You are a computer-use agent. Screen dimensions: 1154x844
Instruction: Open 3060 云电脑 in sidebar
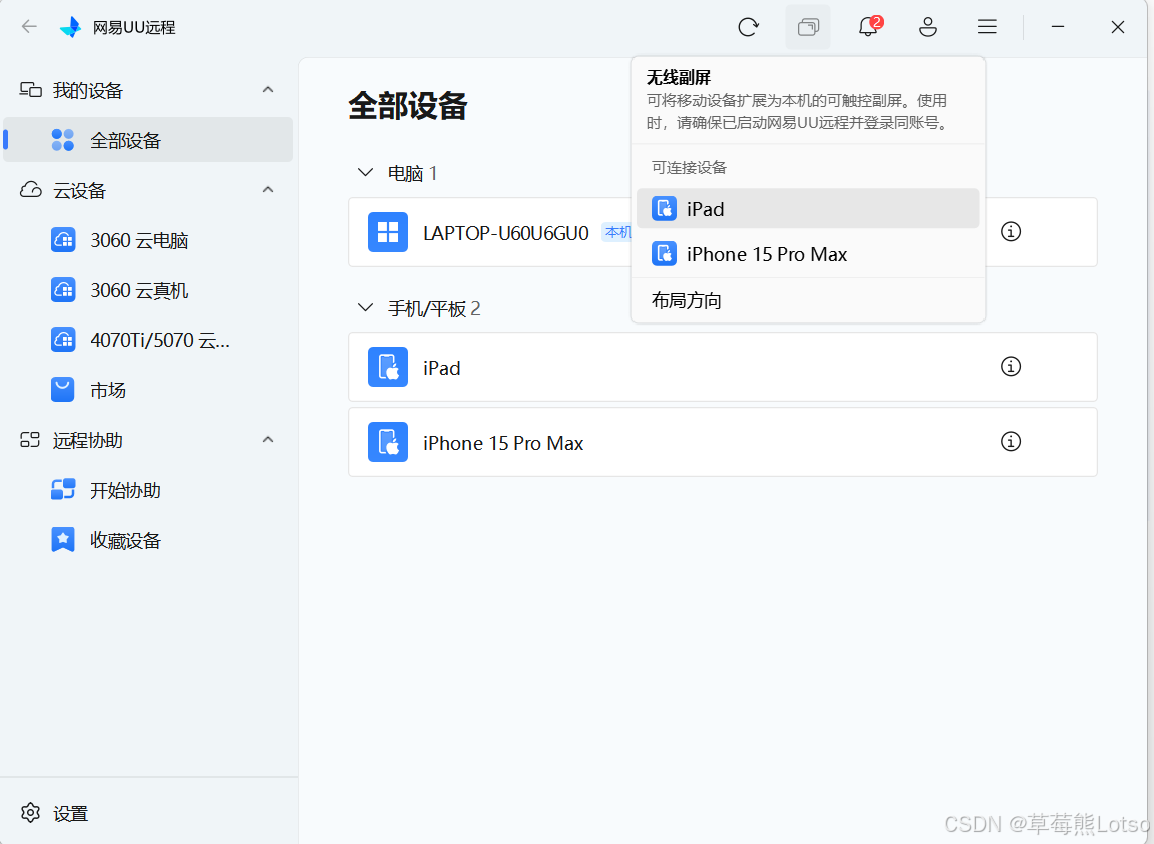click(148, 240)
